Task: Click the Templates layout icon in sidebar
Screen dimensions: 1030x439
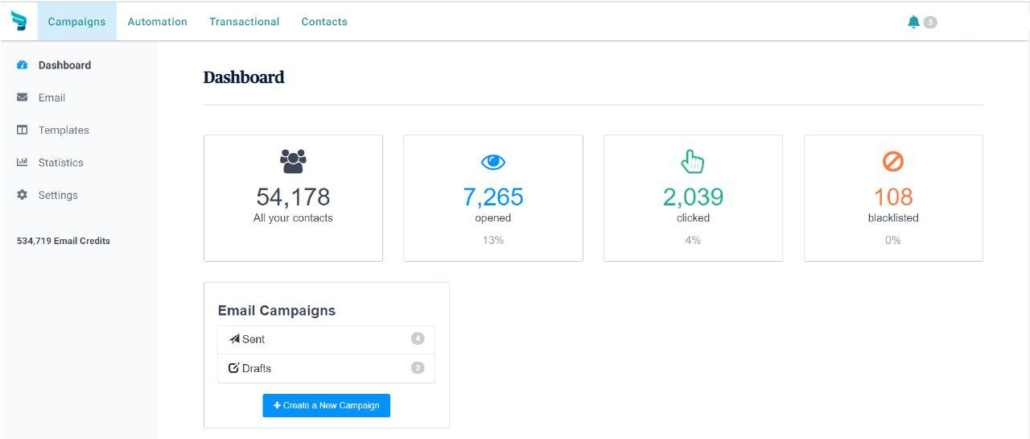Action: [x=22, y=130]
